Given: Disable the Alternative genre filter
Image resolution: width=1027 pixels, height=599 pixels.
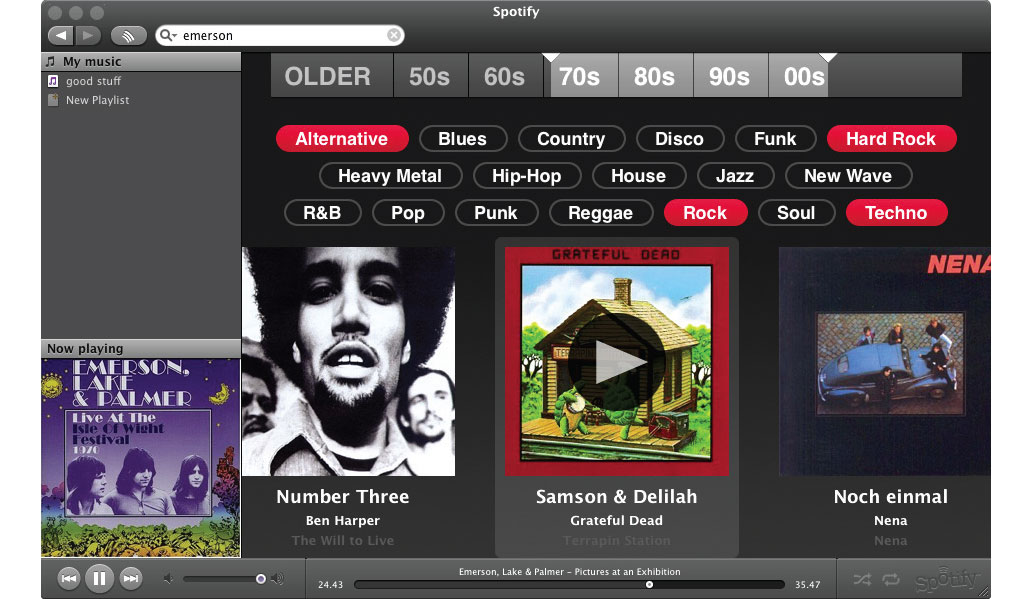Looking at the screenshot, I should click(x=342, y=139).
